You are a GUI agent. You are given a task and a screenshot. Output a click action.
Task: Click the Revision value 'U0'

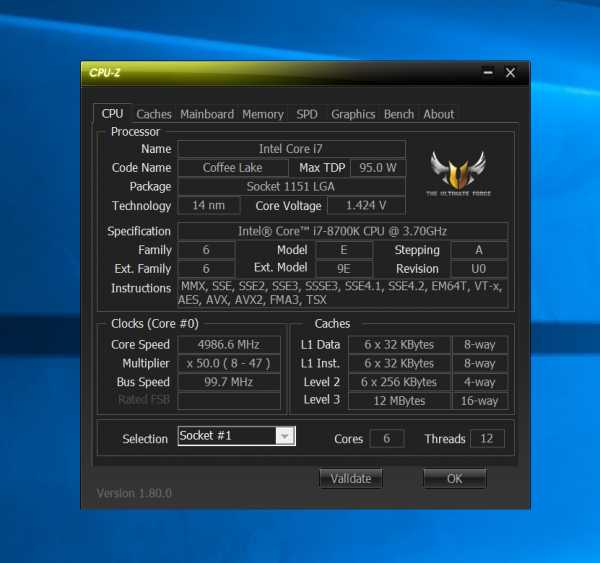(x=479, y=269)
